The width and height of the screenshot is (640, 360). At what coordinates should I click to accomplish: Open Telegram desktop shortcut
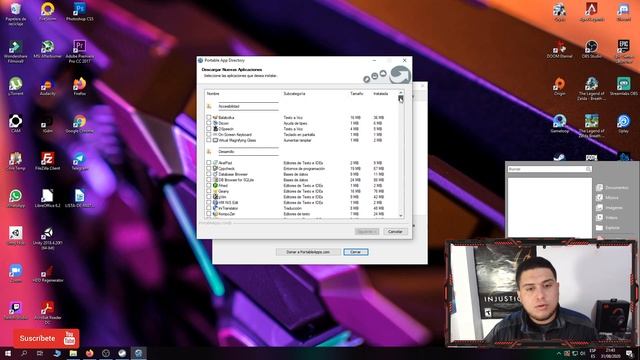[x=80, y=161]
